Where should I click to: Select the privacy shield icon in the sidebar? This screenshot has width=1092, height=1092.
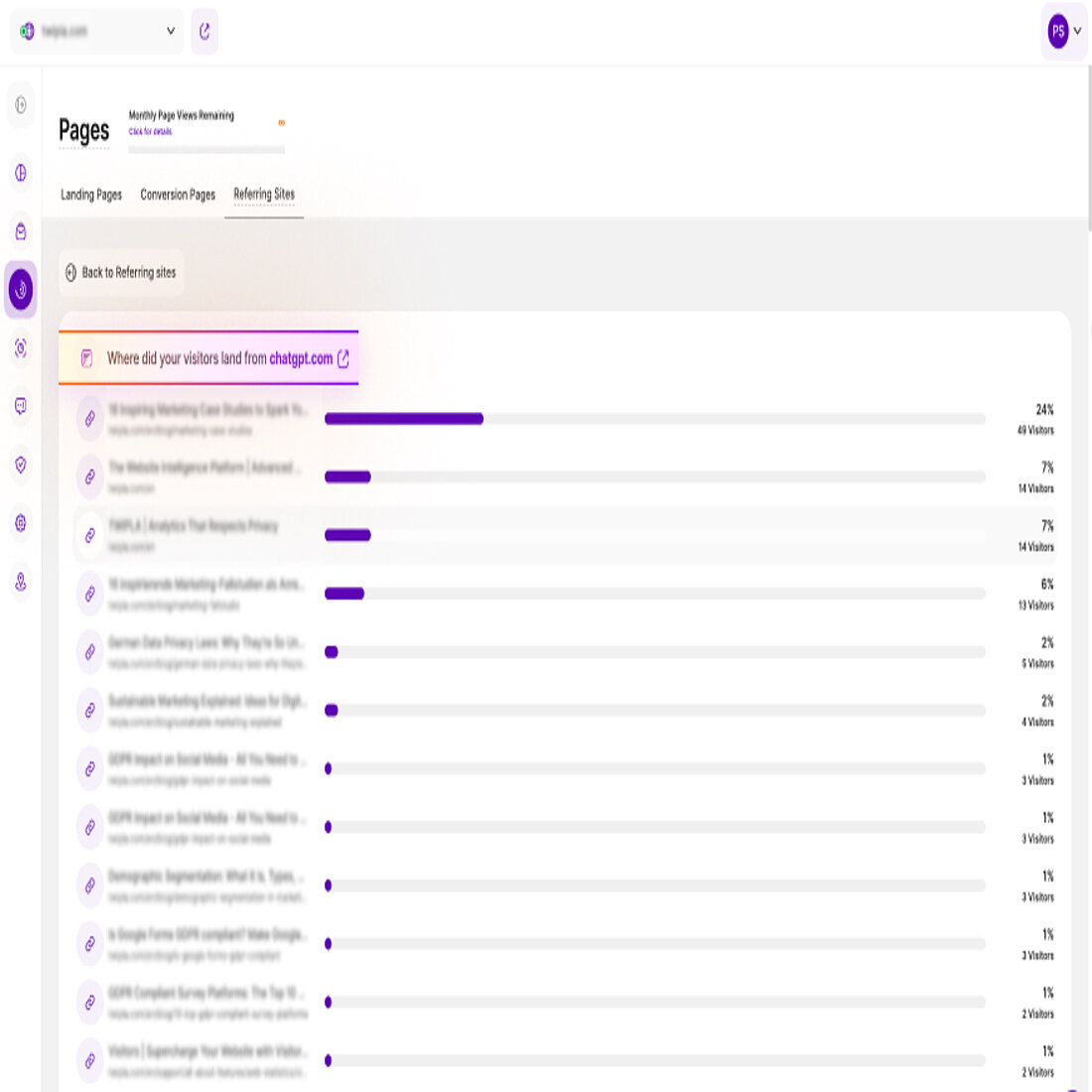(20, 465)
